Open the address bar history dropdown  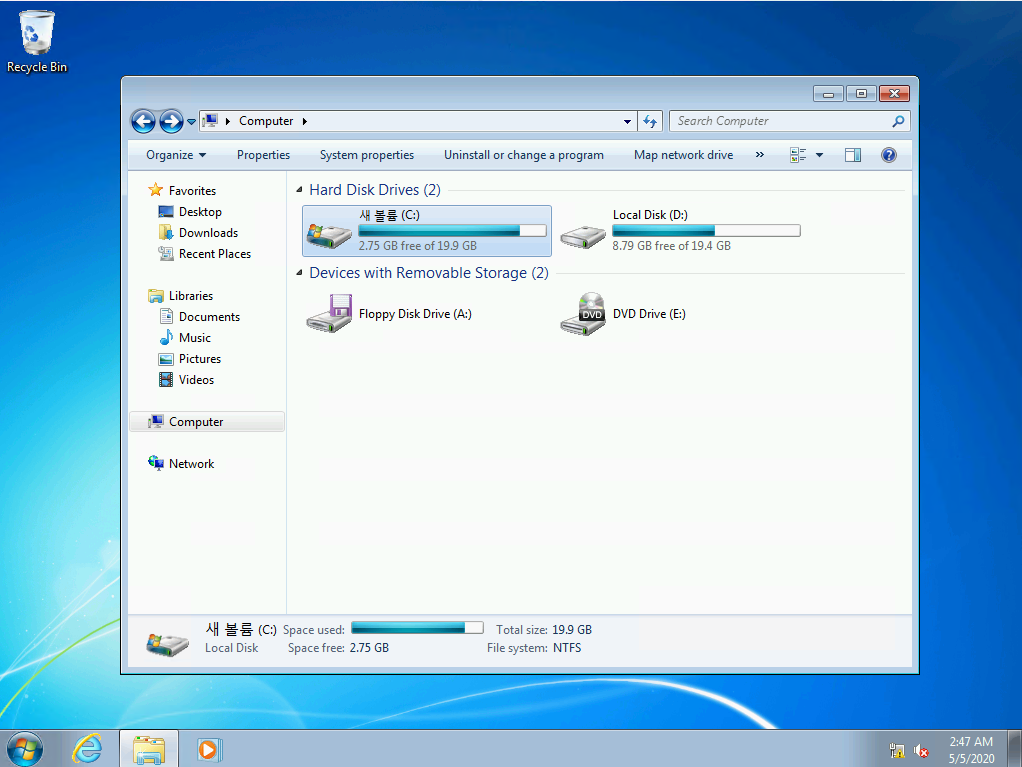point(627,121)
